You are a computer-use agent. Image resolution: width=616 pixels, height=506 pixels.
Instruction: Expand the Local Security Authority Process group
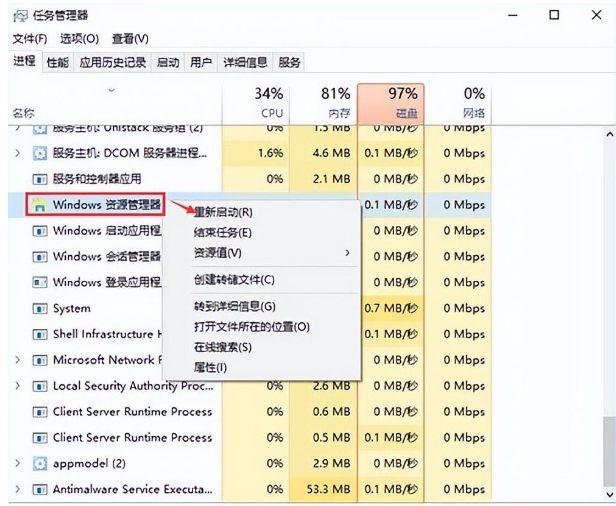tap(18, 386)
